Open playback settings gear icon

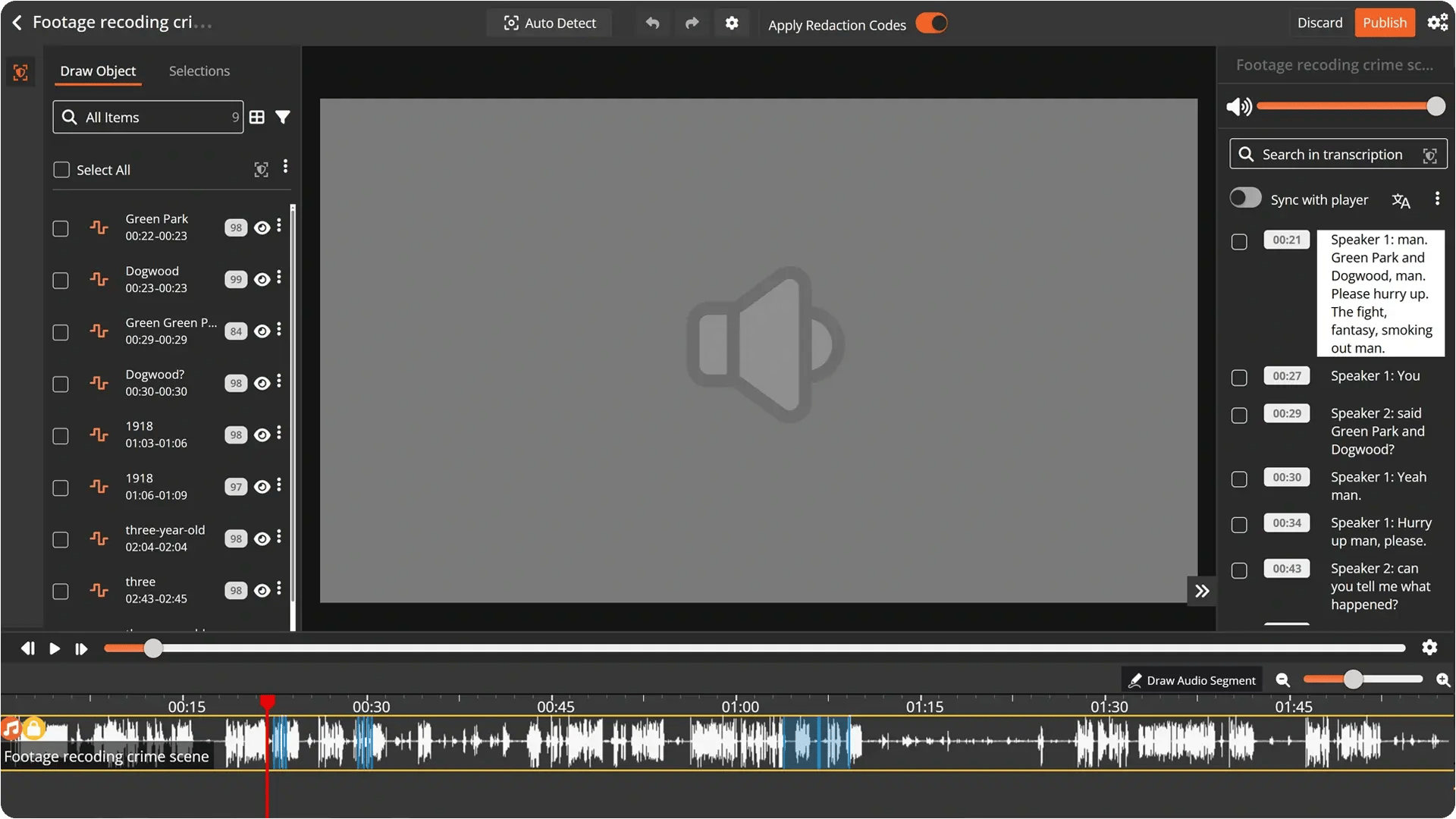[1429, 648]
